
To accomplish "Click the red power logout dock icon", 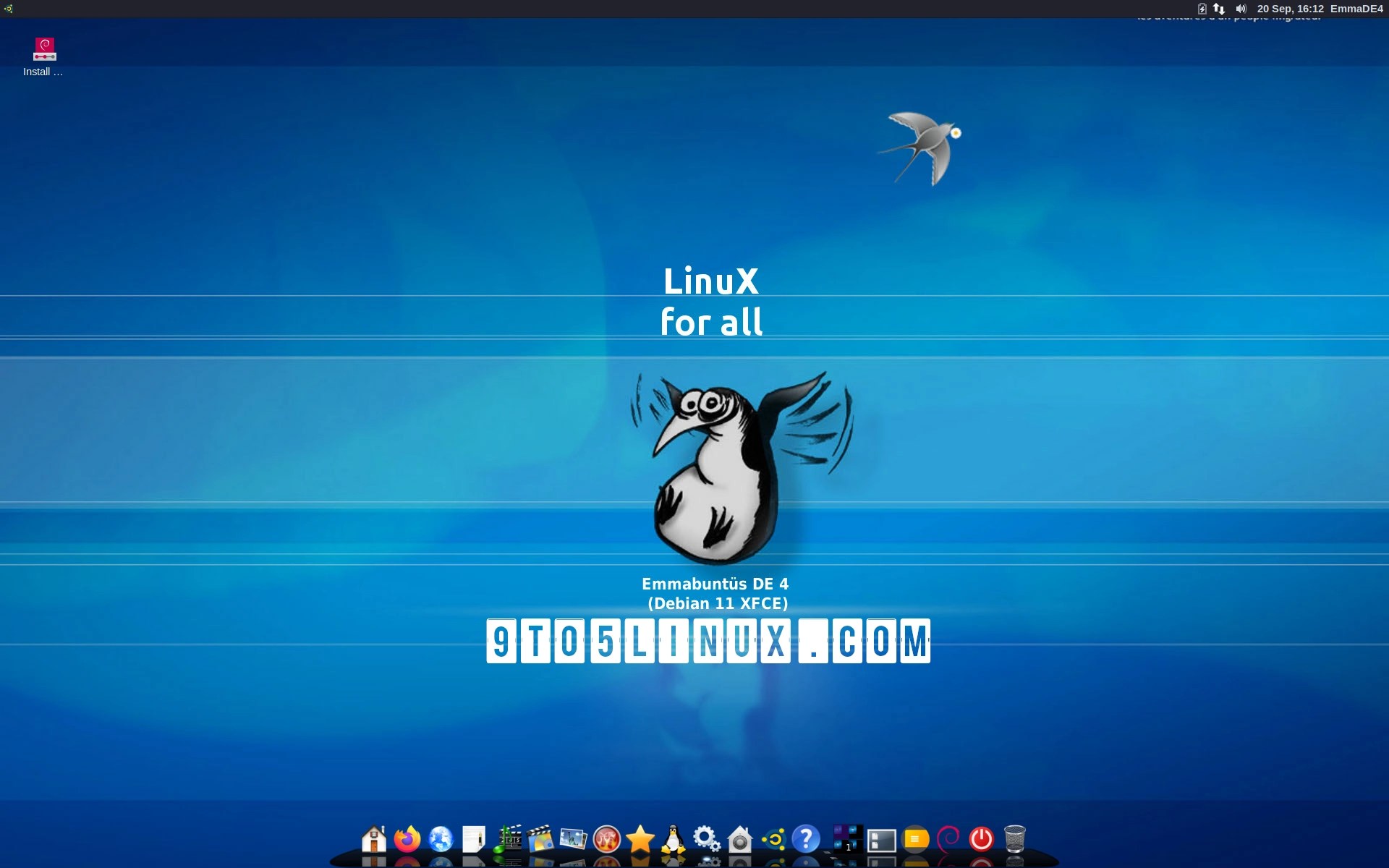I will (982, 839).
